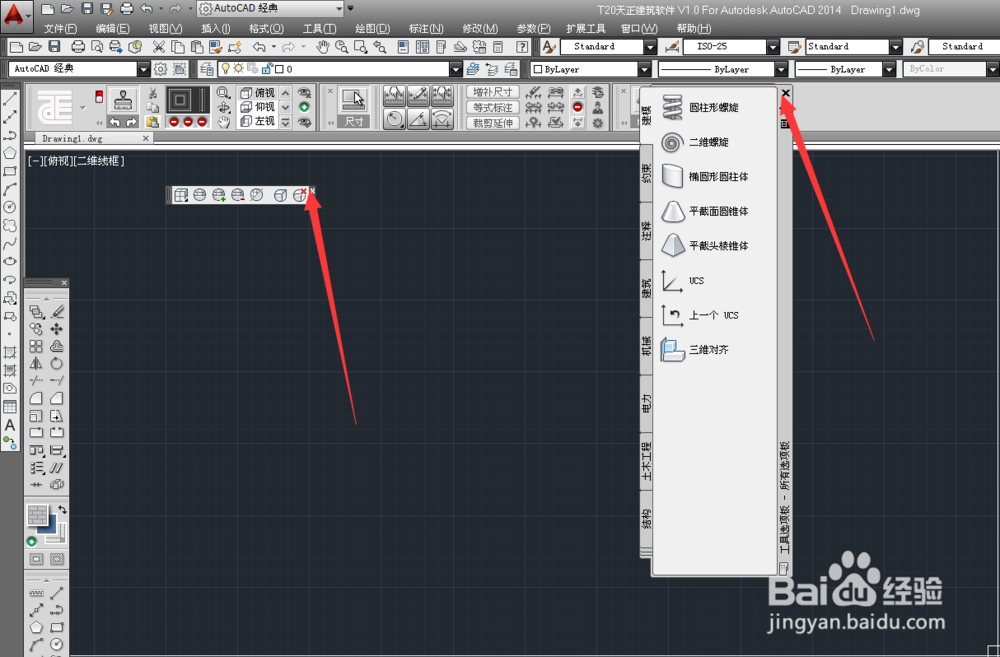Click the brick hatch pattern swatch
Image resolution: width=1000 pixels, height=657 pixels.
(x=38, y=515)
